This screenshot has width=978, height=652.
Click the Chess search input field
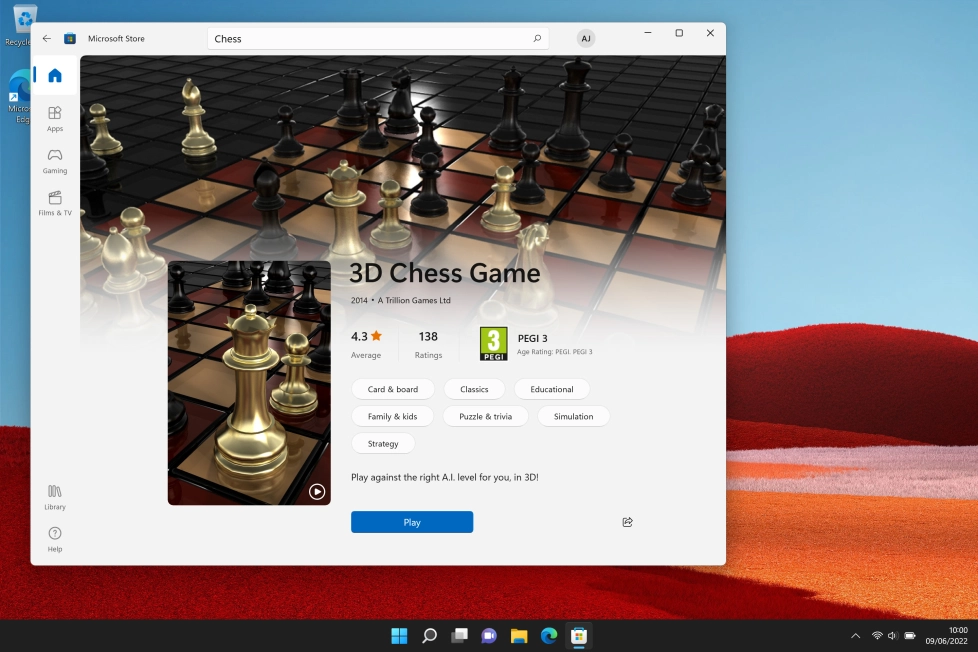click(378, 39)
